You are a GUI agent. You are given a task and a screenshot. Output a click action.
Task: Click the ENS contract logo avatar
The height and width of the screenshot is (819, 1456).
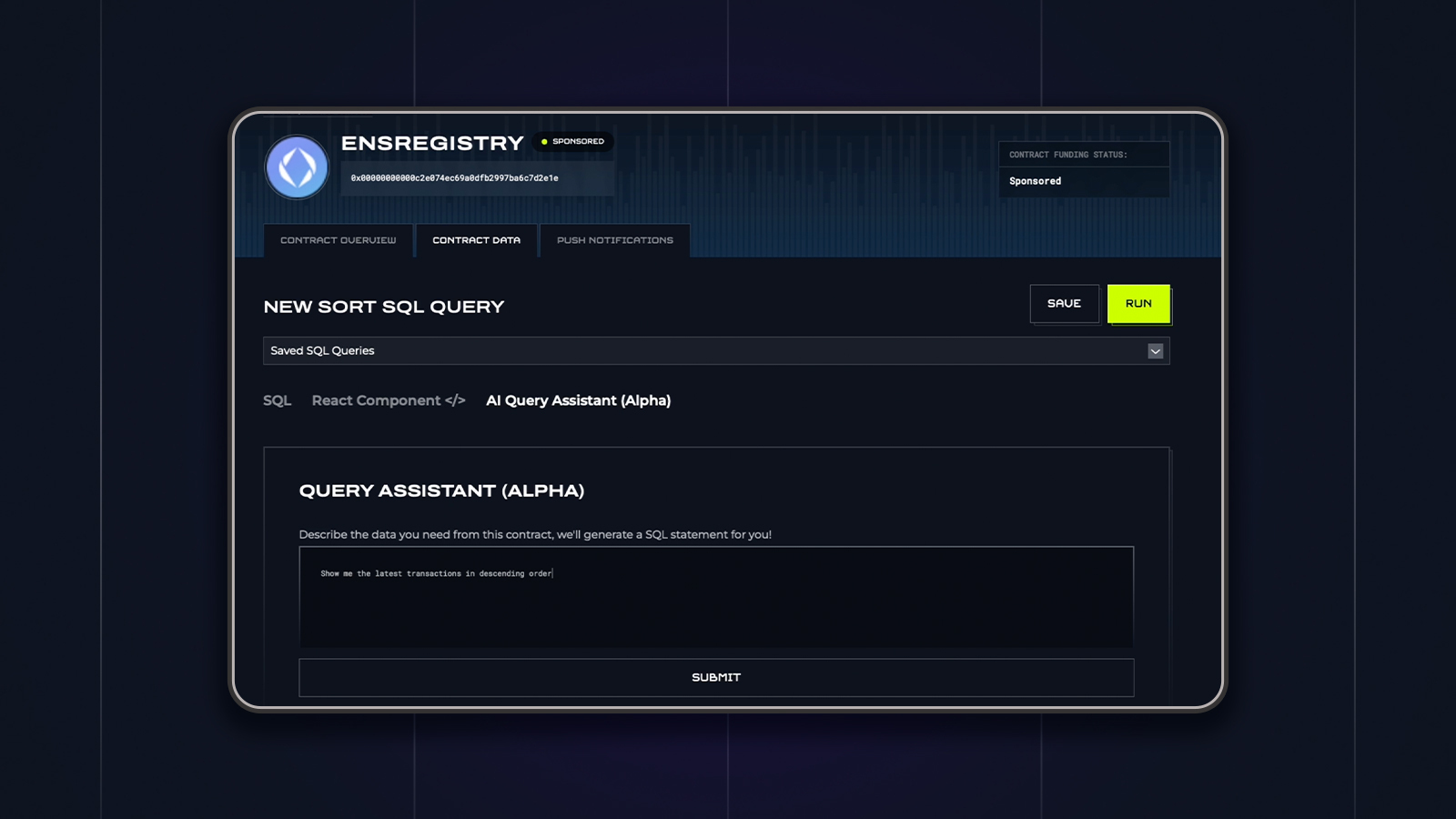click(x=297, y=167)
